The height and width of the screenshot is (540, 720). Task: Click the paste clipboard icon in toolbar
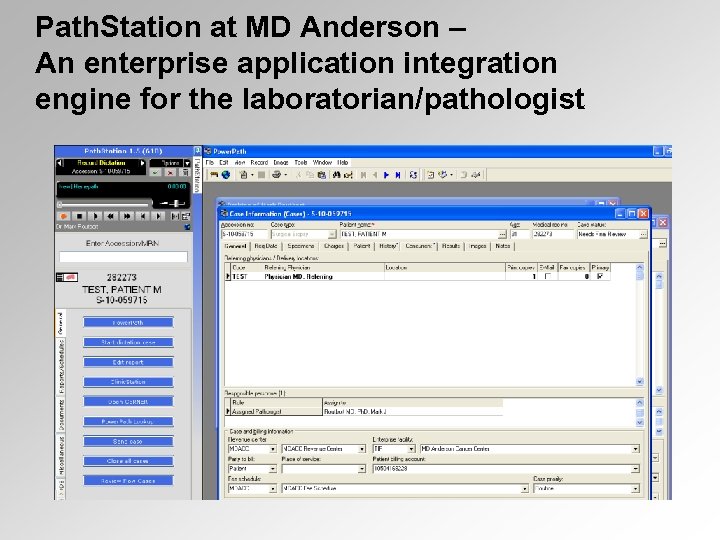pos(322,175)
